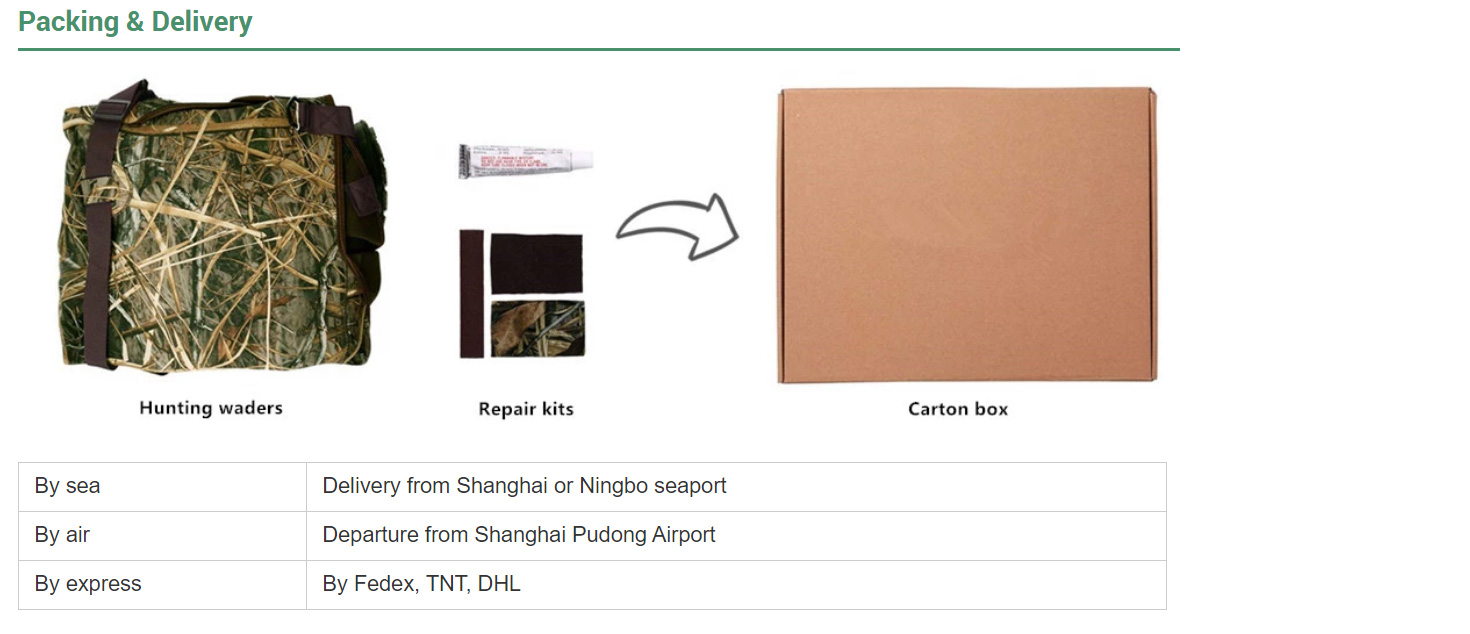
Task: Select the By sea table cell
Action: tap(162, 487)
